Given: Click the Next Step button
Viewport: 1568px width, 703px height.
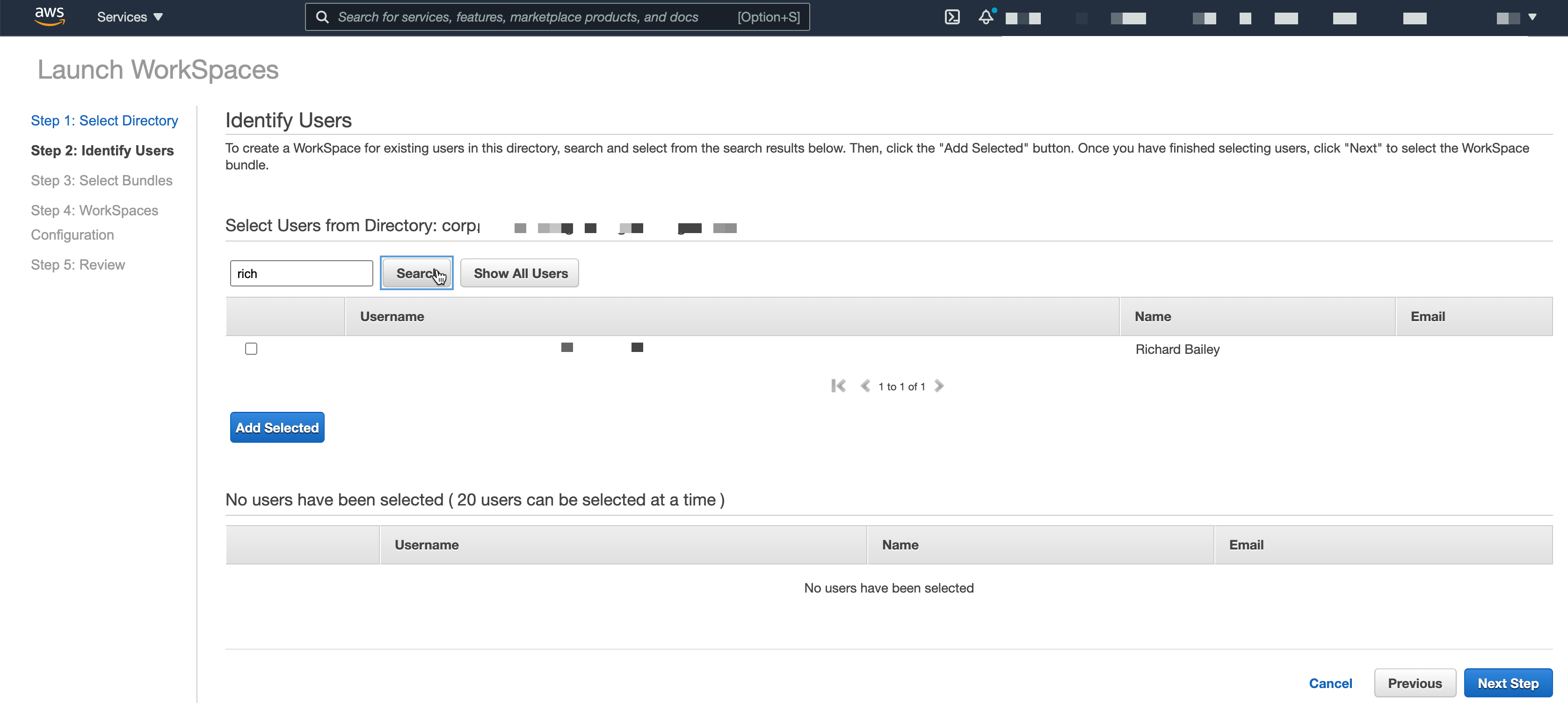Looking at the screenshot, I should [x=1508, y=683].
